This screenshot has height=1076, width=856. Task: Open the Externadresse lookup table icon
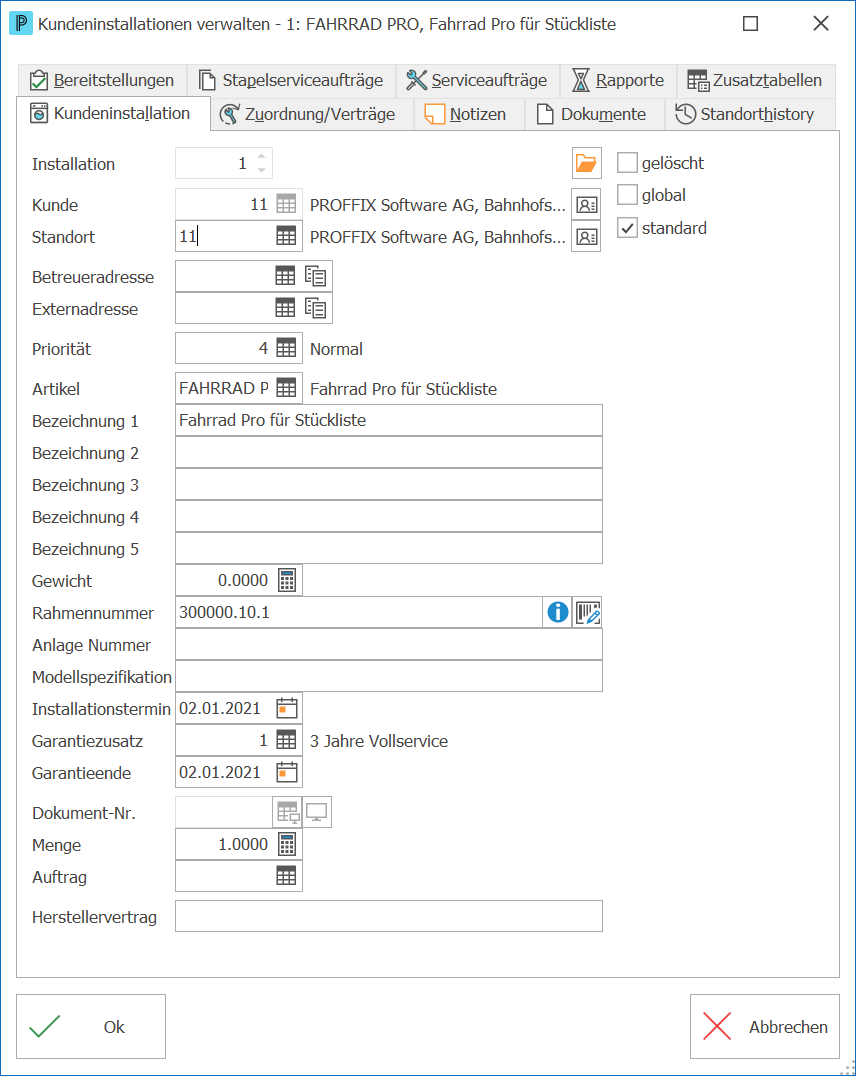point(285,309)
